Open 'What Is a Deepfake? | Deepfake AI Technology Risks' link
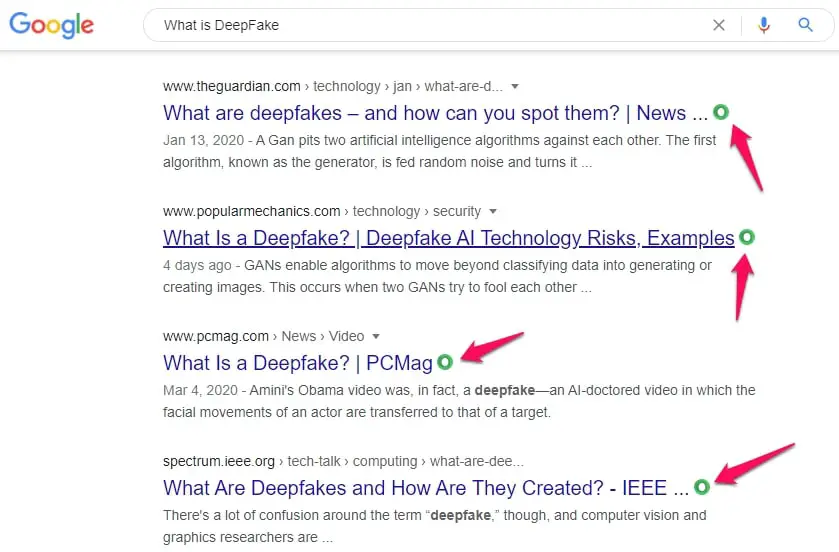 [448, 238]
